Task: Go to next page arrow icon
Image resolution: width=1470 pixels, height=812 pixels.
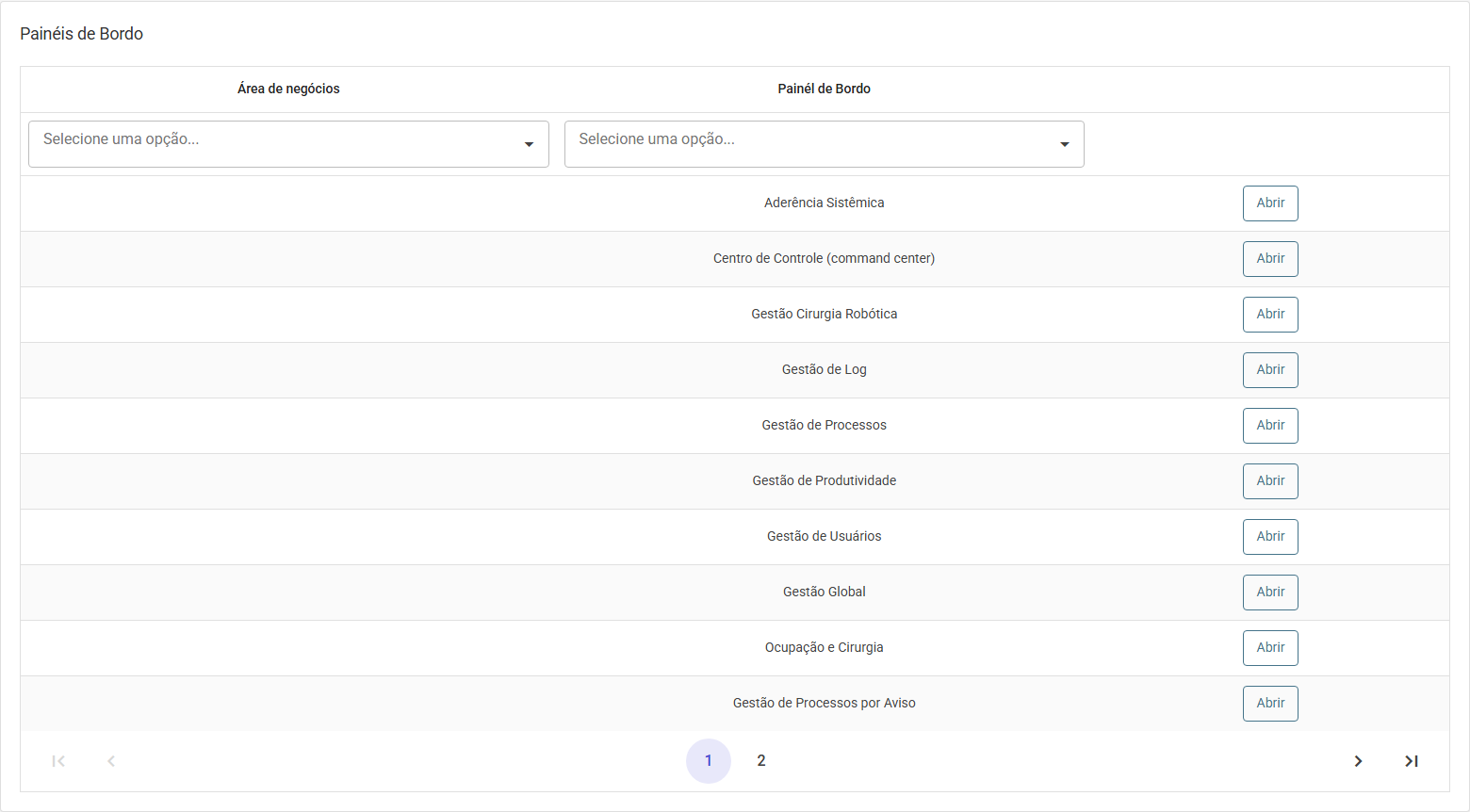Action: tap(1358, 761)
